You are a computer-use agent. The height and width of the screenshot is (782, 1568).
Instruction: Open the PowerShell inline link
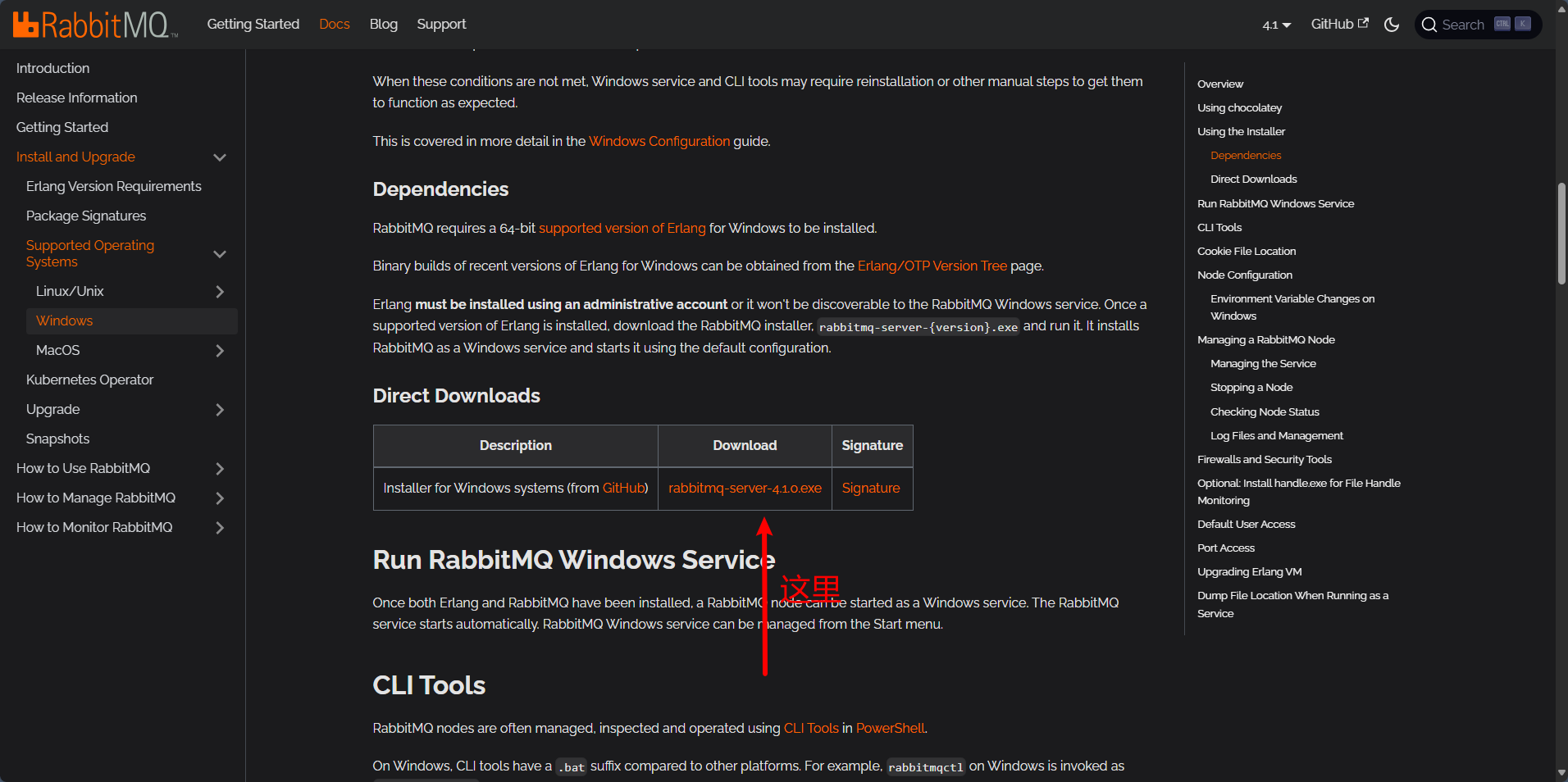pos(890,728)
